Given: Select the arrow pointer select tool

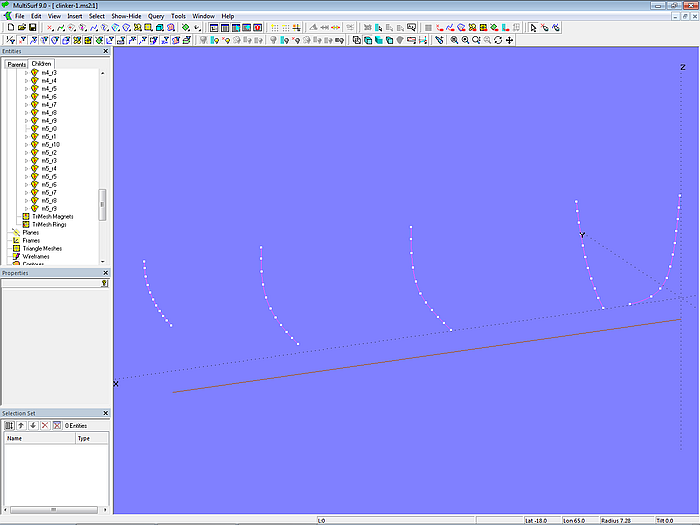Looking at the screenshot, I should 533,27.
